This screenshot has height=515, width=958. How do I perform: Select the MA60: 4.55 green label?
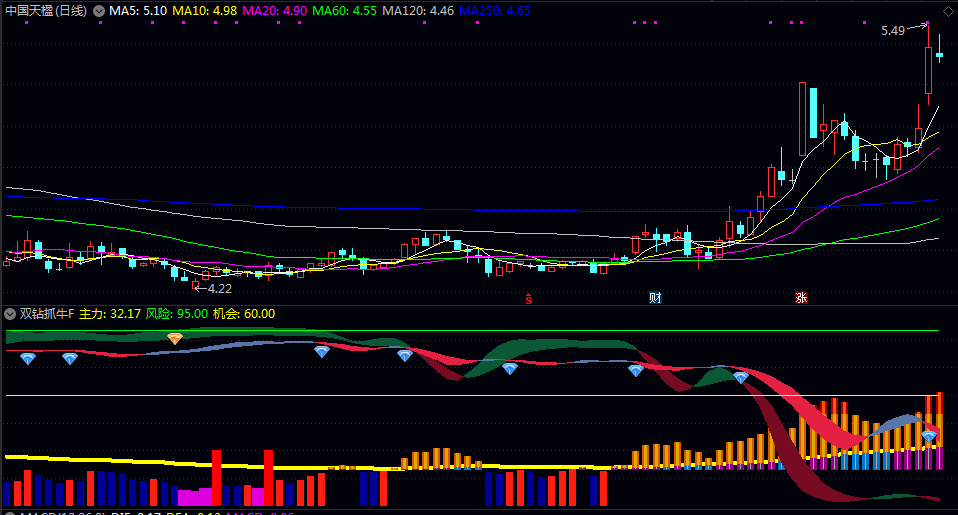346,11
